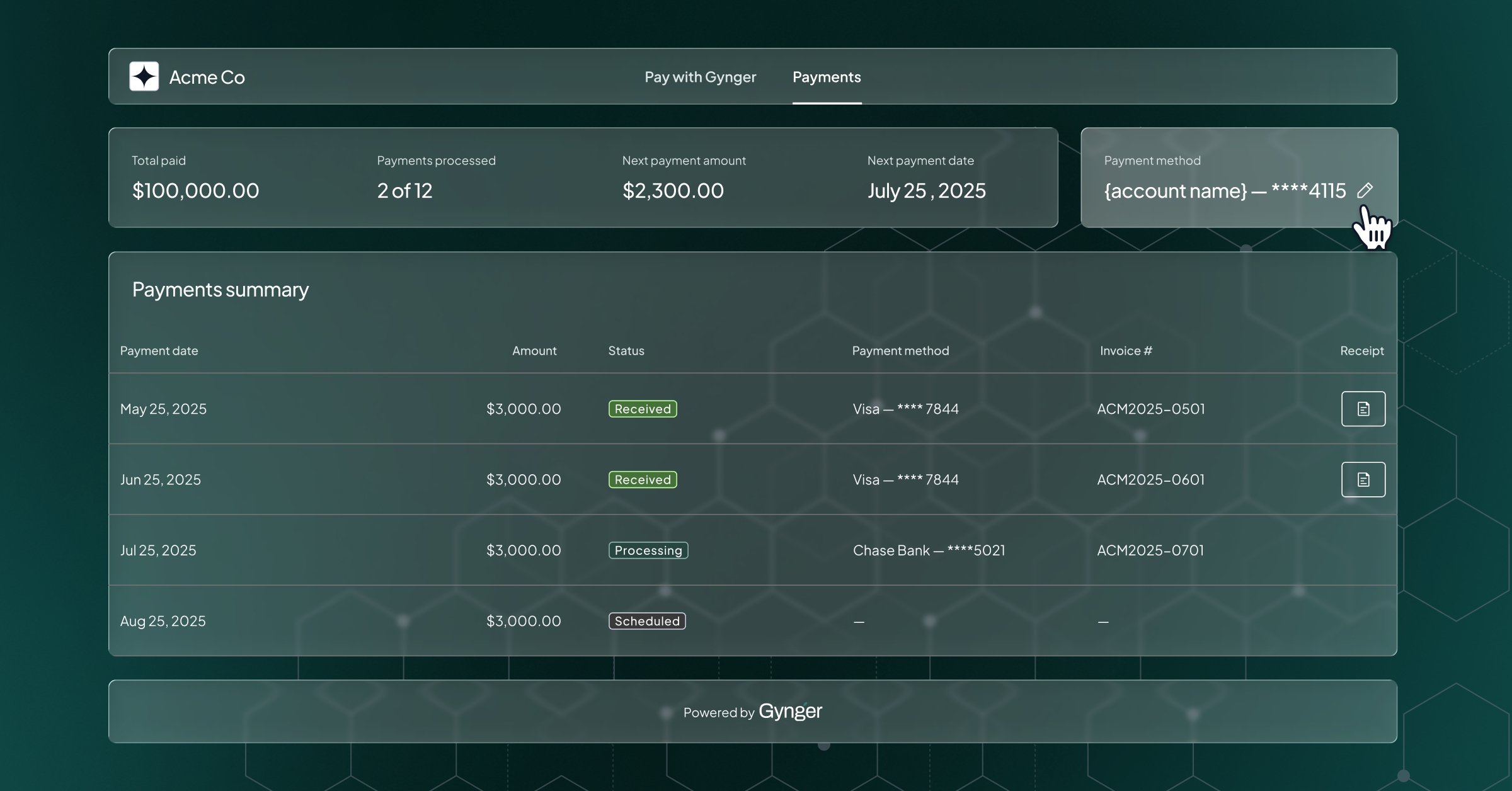1512x791 pixels.
Task: Click the Acme Co company name
Action: click(207, 77)
